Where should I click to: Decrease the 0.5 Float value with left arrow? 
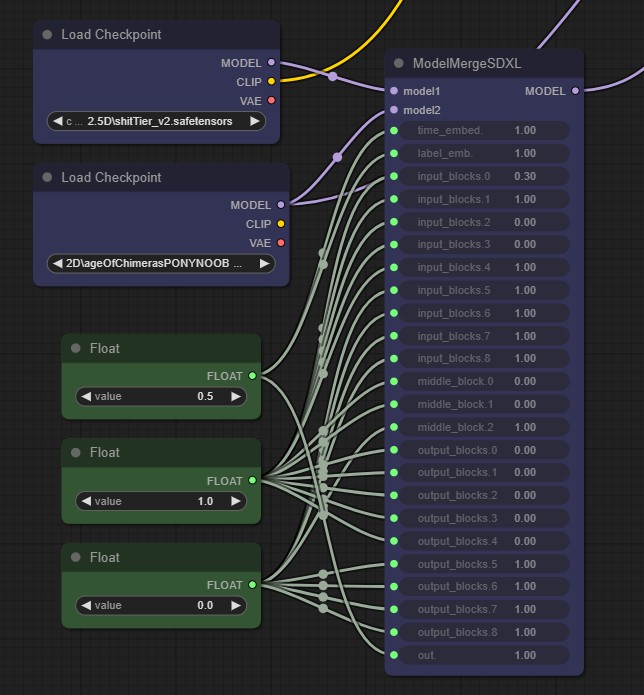coord(86,396)
